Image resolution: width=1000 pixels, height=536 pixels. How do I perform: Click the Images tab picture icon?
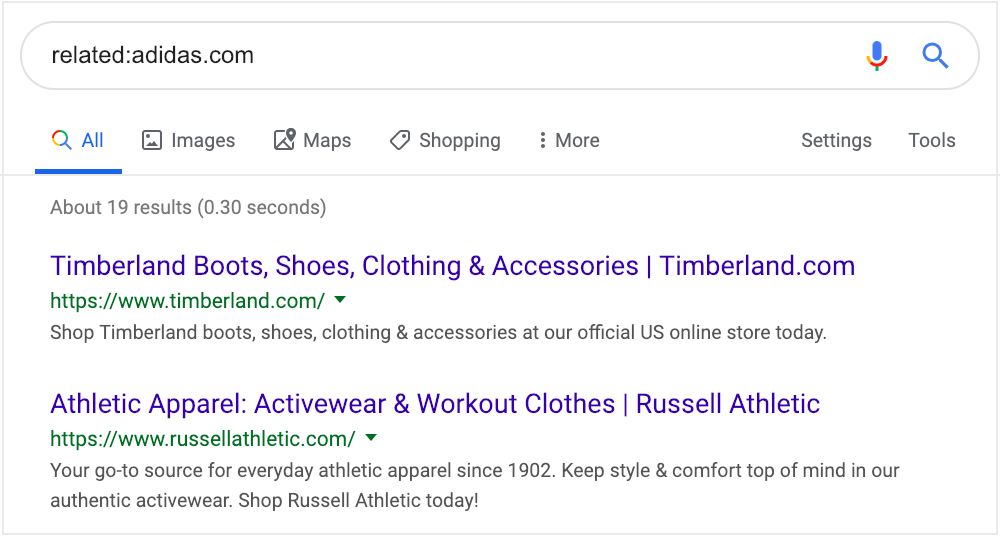[x=151, y=140]
